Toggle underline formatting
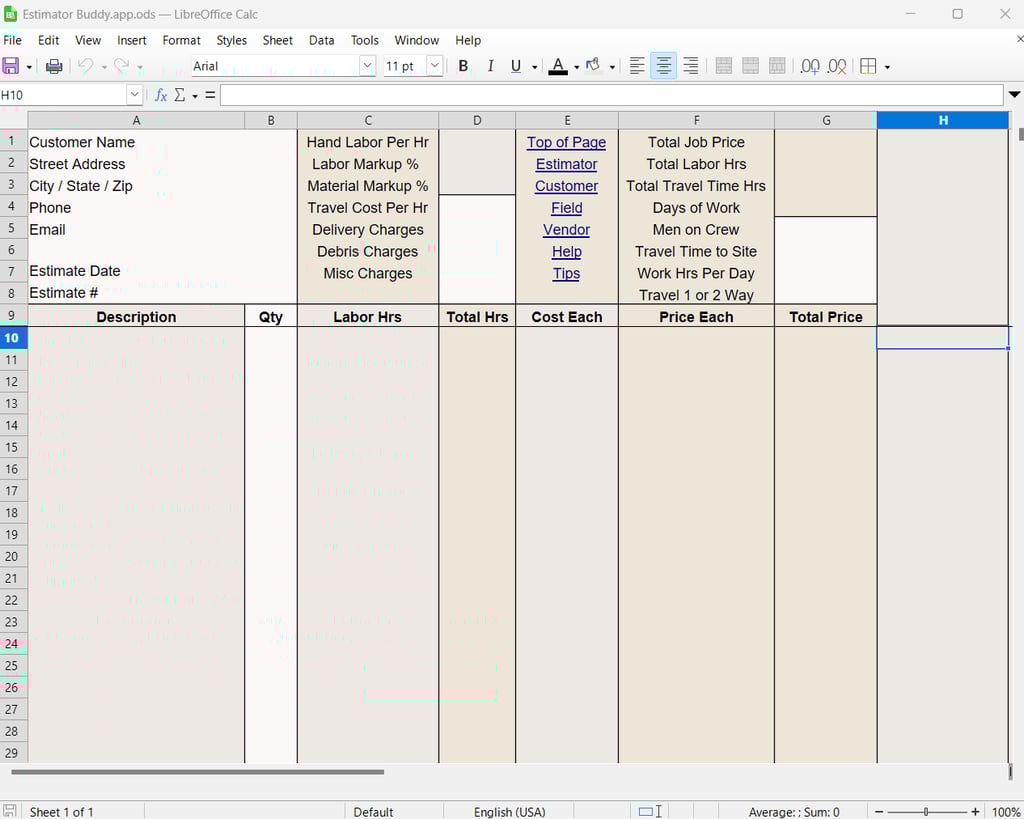Screen dimensions: 1024x819 click(x=517, y=66)
